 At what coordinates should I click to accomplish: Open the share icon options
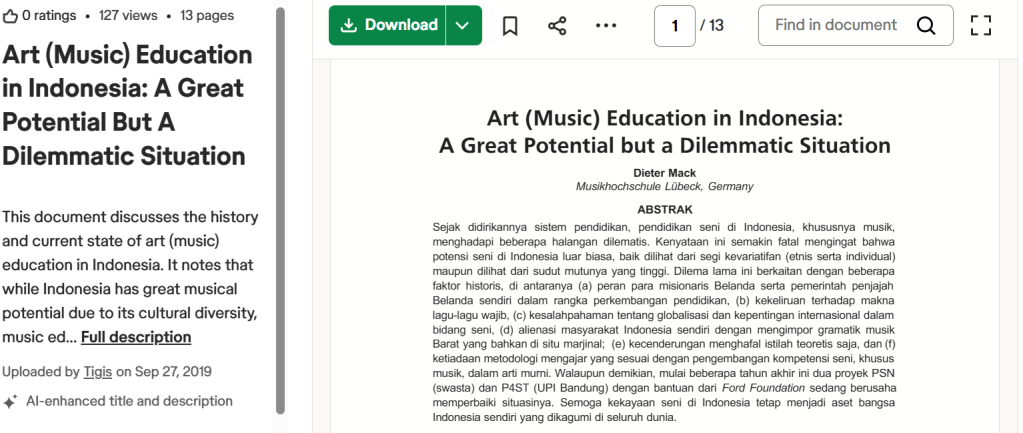(557, 25)
